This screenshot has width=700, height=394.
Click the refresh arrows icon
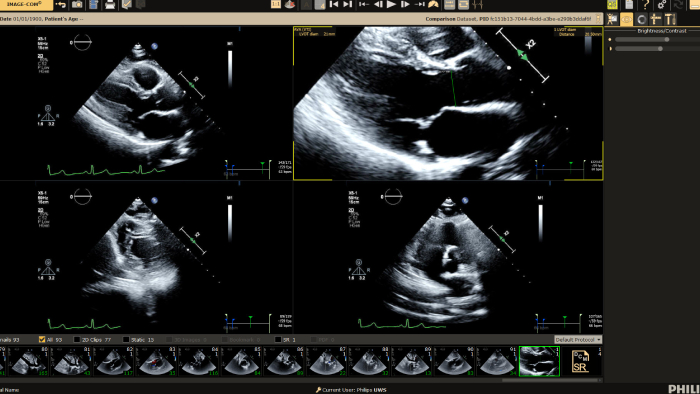tap(679, 4)
